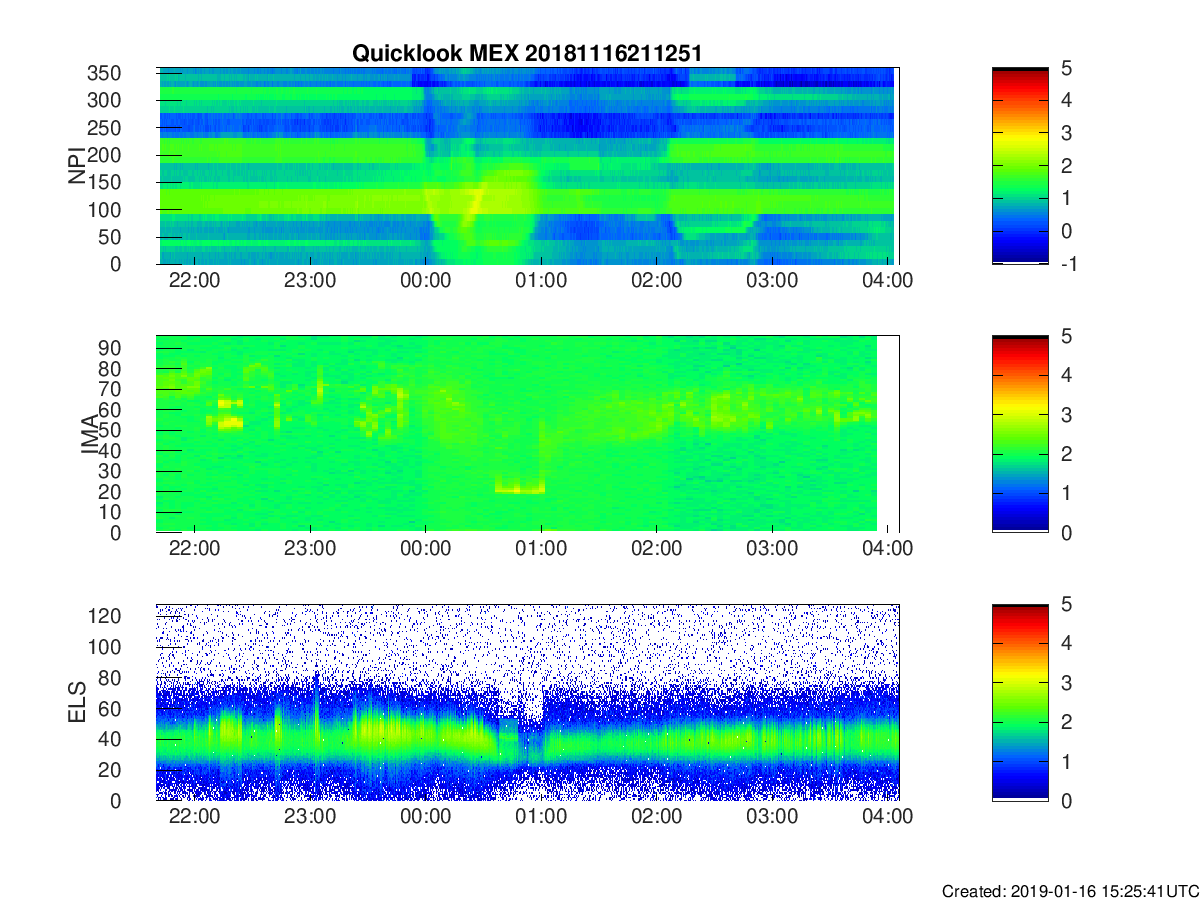Select the NPI y-axis label

click(x=77, y=166)
